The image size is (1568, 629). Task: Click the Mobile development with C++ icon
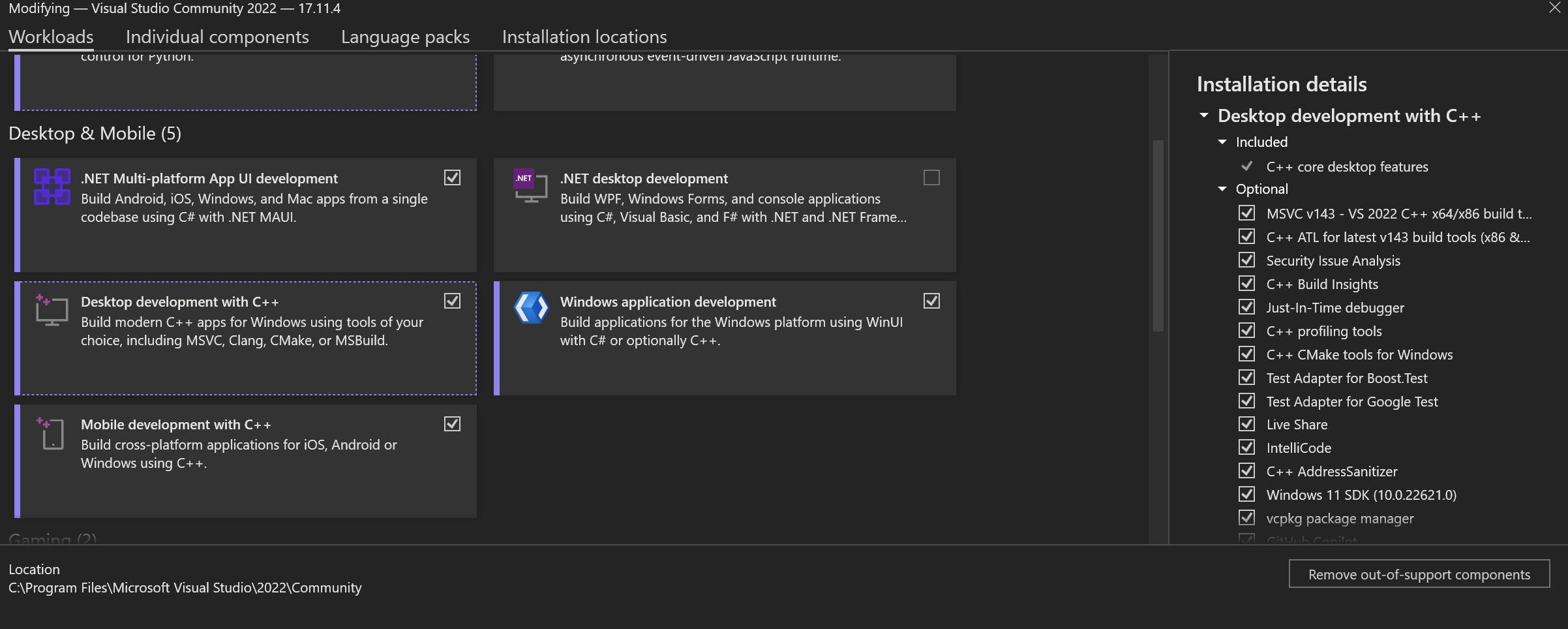[51, 433]
